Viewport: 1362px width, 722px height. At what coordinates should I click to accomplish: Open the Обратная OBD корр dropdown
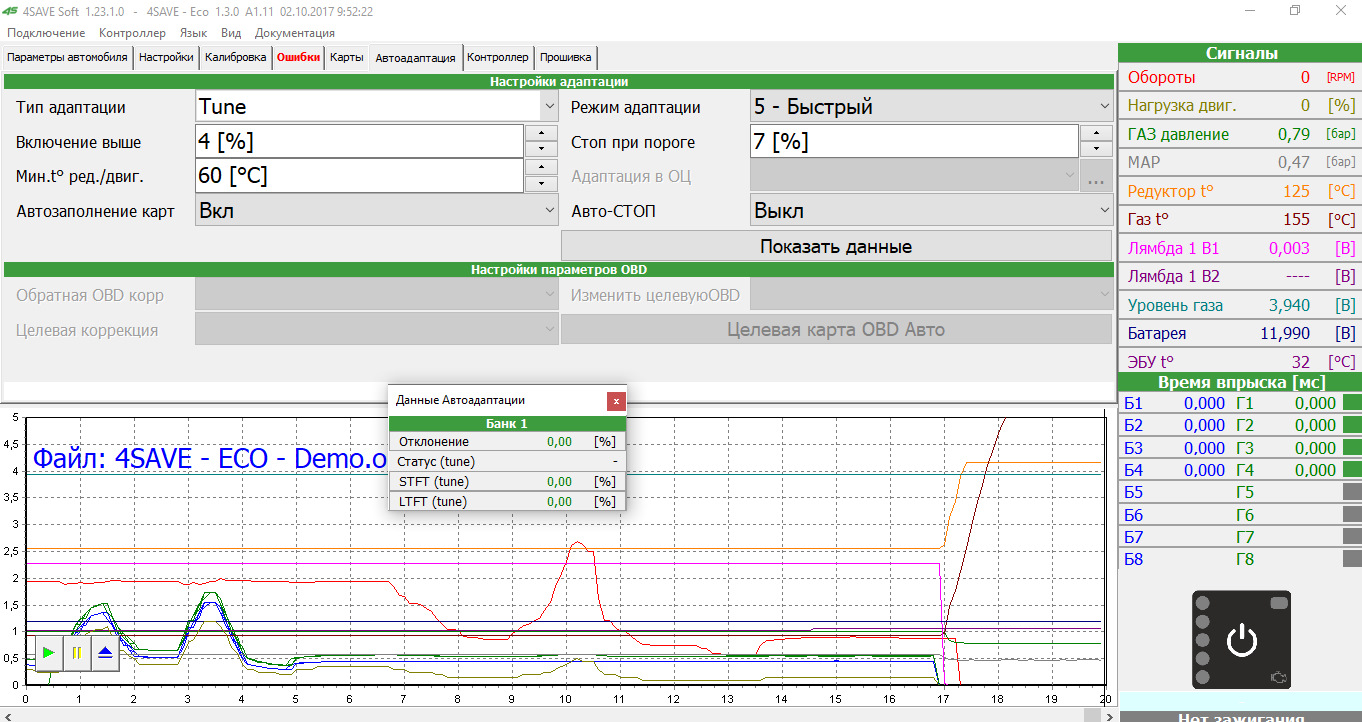pyautogui.click(x=376, y=295)
